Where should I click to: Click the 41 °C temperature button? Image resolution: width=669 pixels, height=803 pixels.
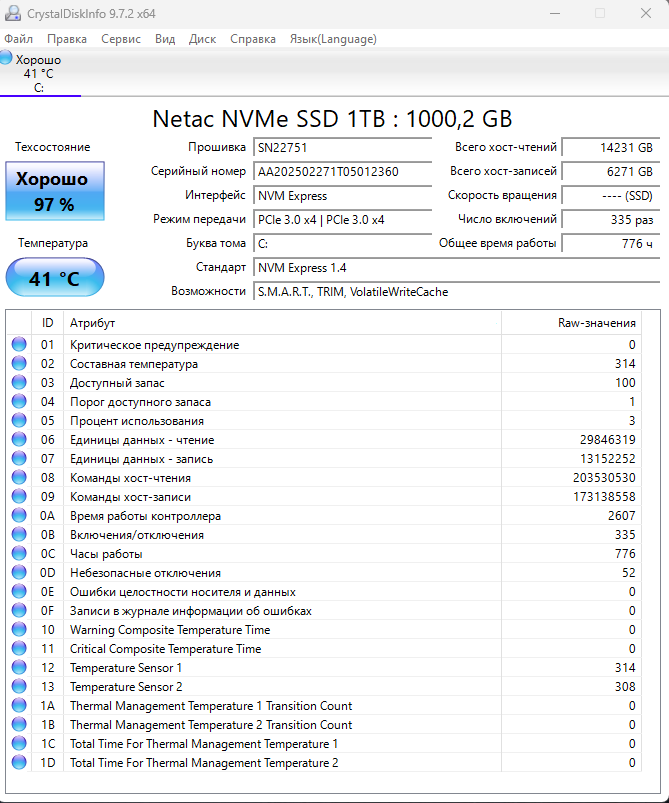click(x=55, y=278)
